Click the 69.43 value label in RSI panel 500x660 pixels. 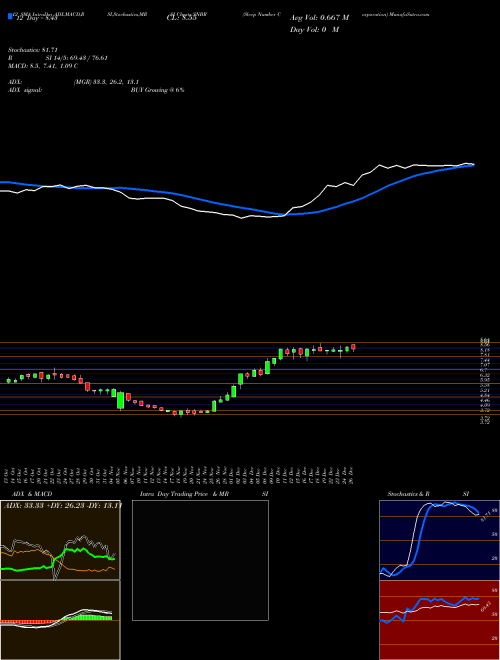point(487,607)
